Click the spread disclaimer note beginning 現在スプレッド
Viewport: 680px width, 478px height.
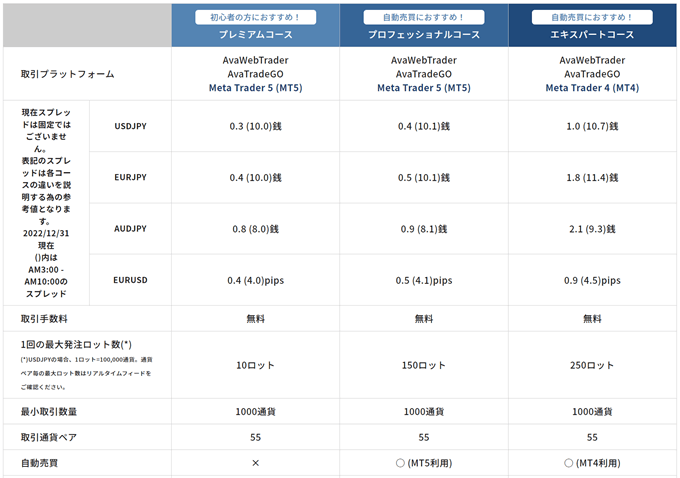point(46,203)
